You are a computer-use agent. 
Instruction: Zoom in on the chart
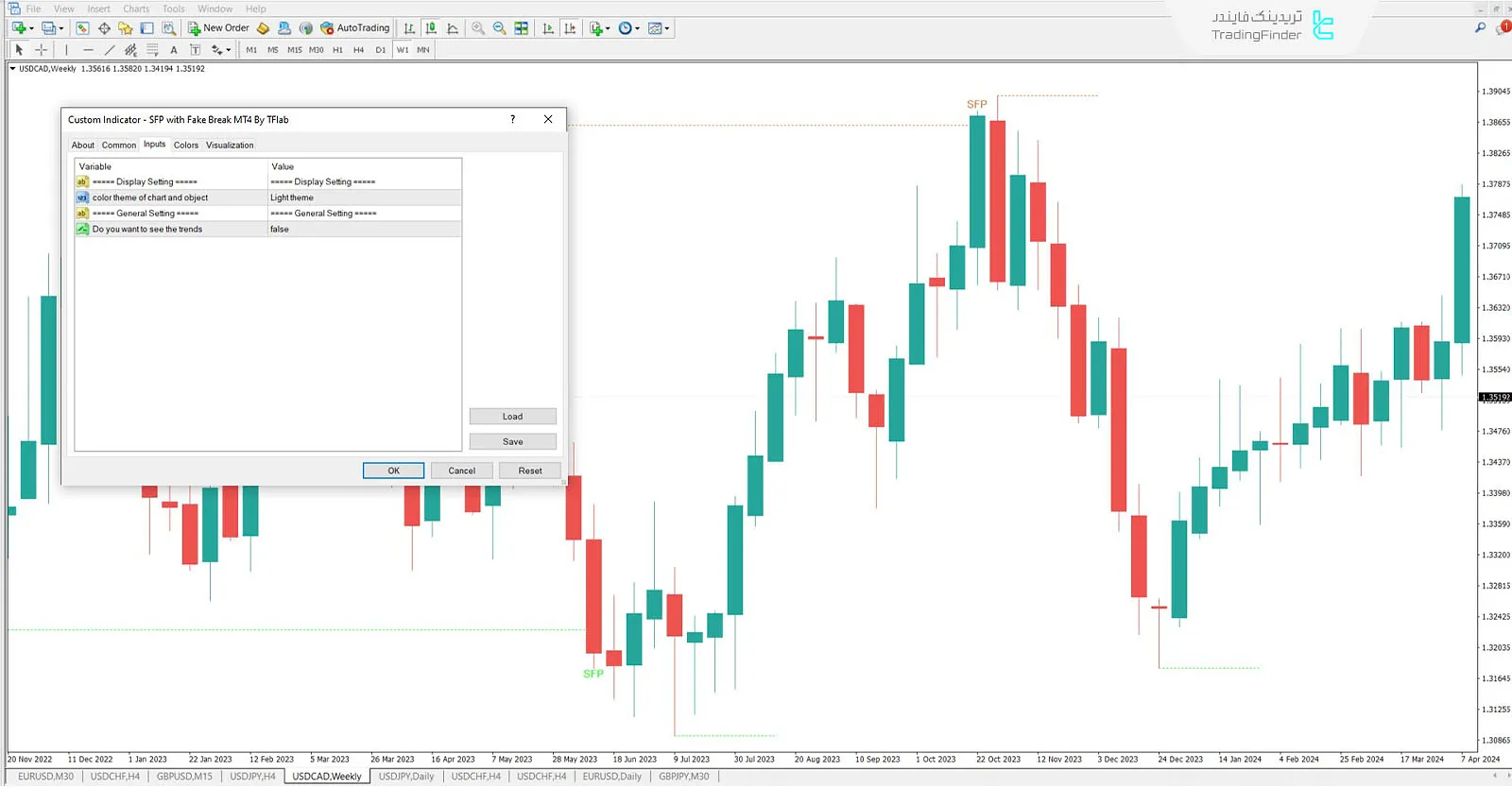point(478,28)
